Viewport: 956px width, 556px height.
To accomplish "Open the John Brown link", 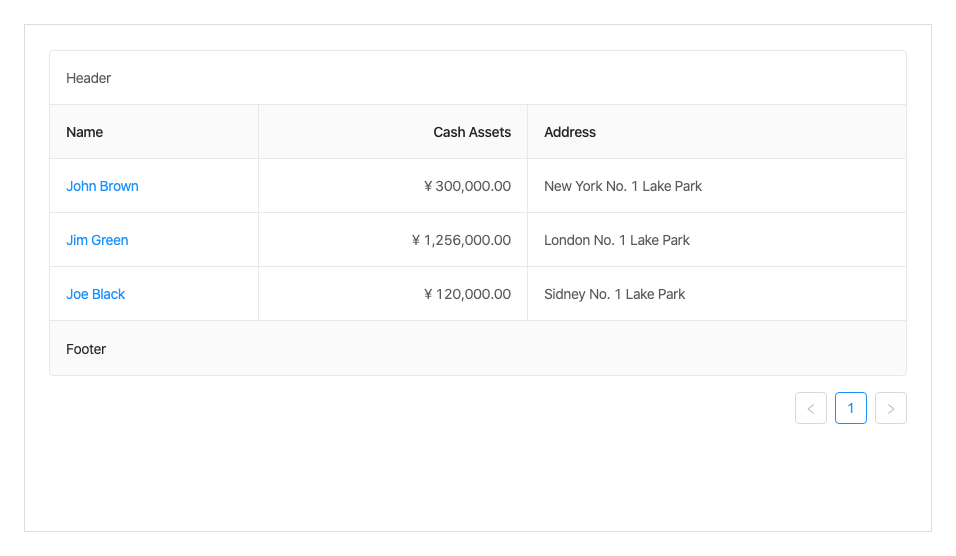I will pos(102,186).
